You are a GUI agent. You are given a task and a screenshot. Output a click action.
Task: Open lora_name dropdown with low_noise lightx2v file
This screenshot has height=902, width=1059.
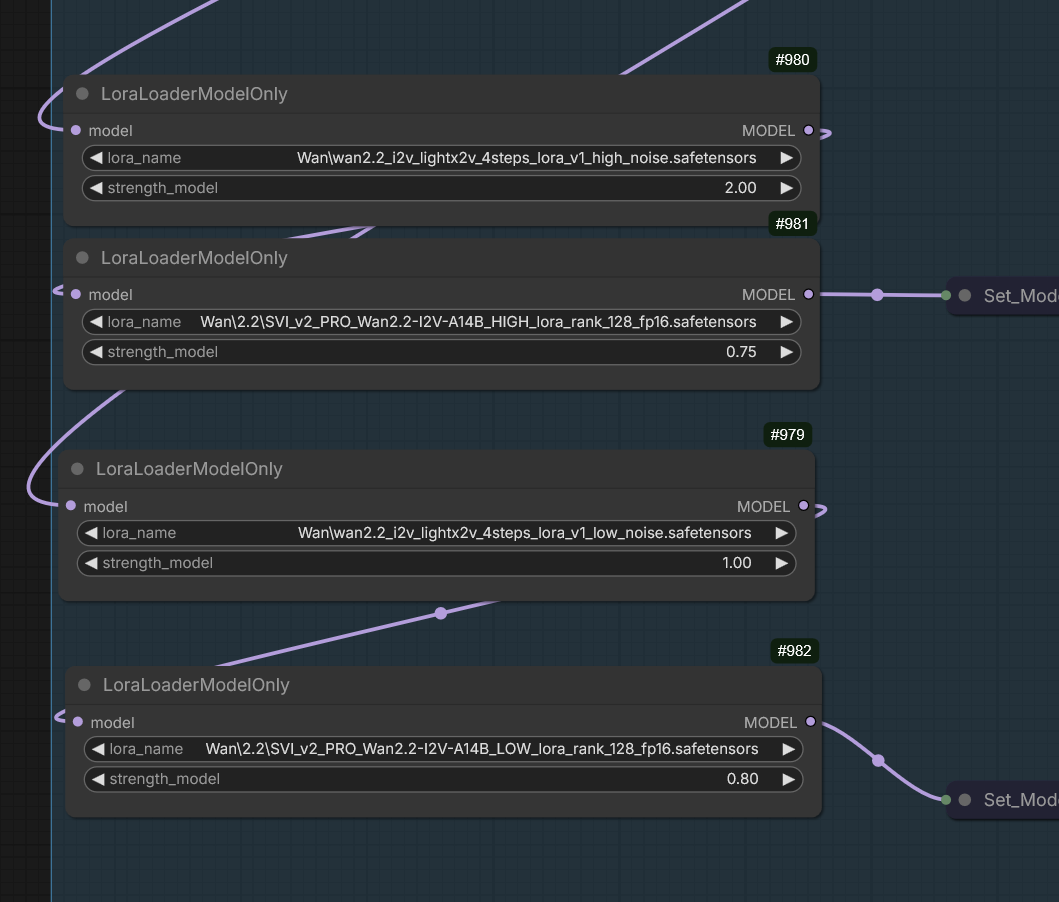(x=436, y=533)
